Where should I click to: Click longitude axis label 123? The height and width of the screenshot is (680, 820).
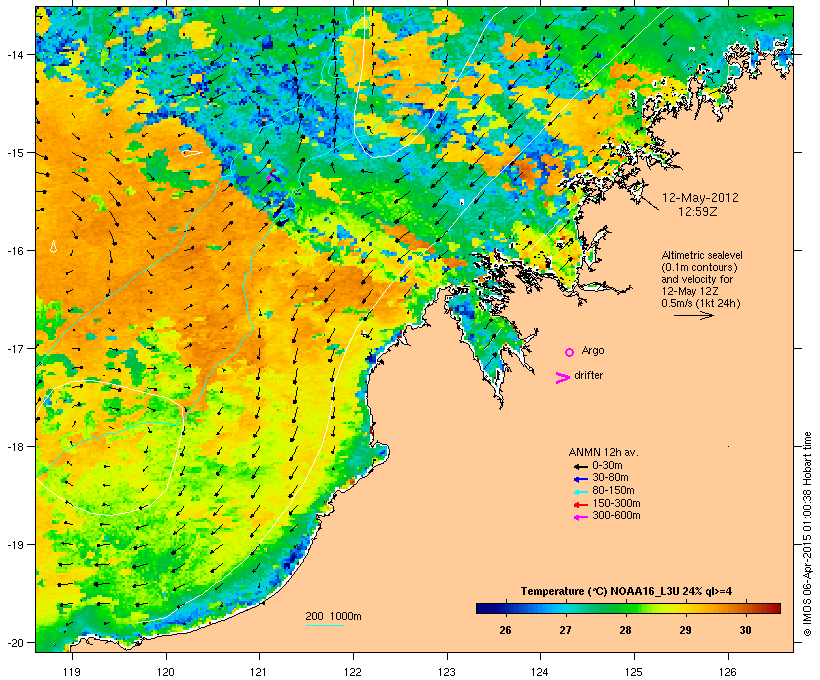coord(447,672)
